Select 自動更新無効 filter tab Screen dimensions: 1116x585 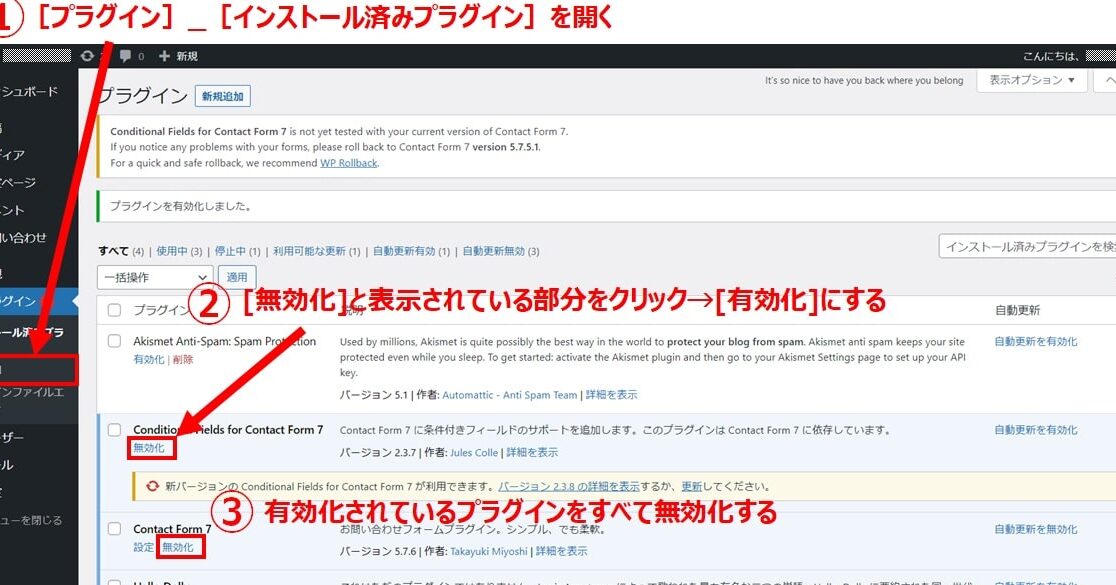493,251
